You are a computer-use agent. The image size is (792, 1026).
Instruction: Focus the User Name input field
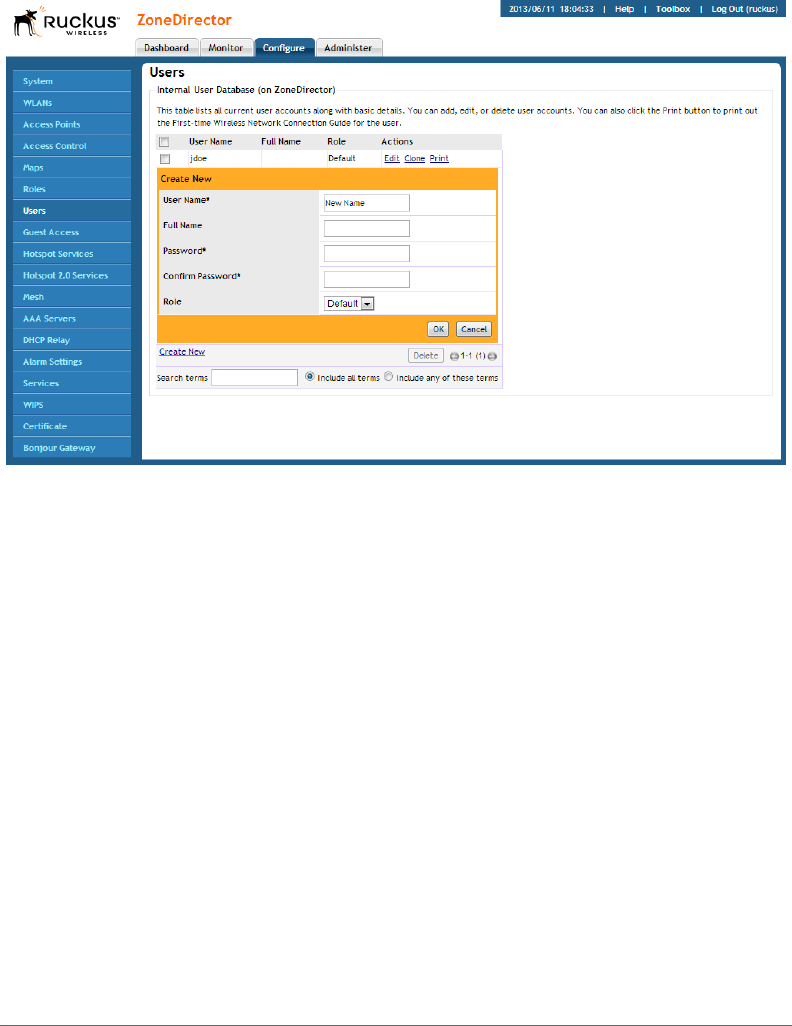[367, 203]
